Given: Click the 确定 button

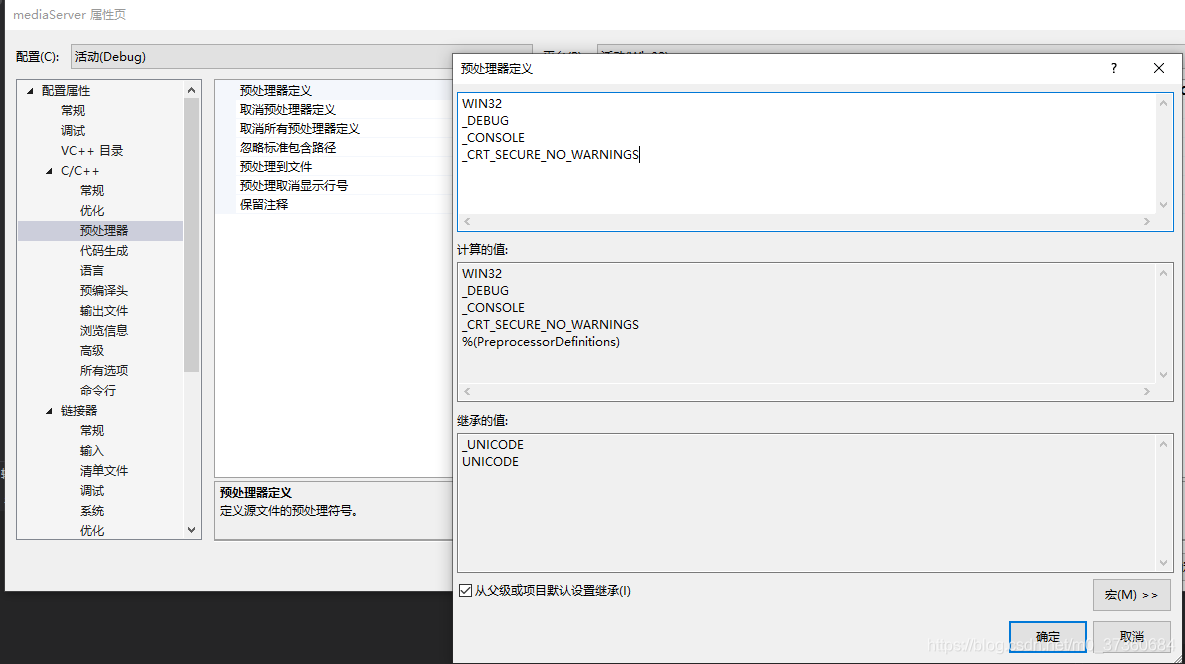Looking at the screenshot, I should coord(1047,637).
